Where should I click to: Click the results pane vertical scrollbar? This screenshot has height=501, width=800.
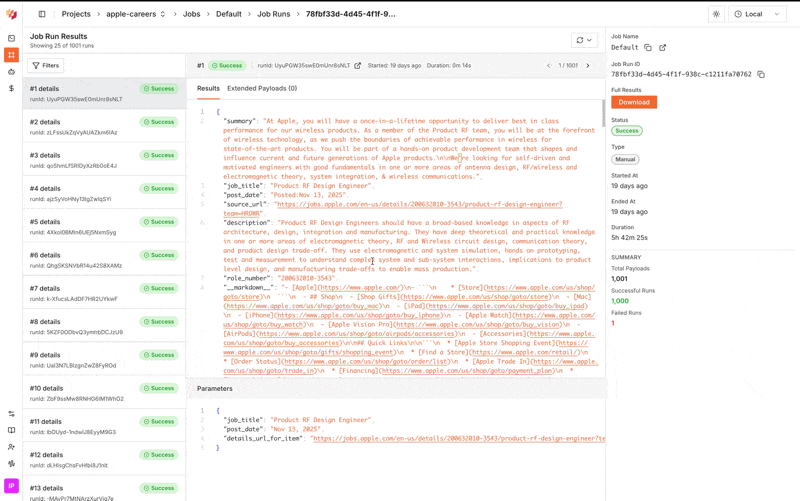pos(603,113)
